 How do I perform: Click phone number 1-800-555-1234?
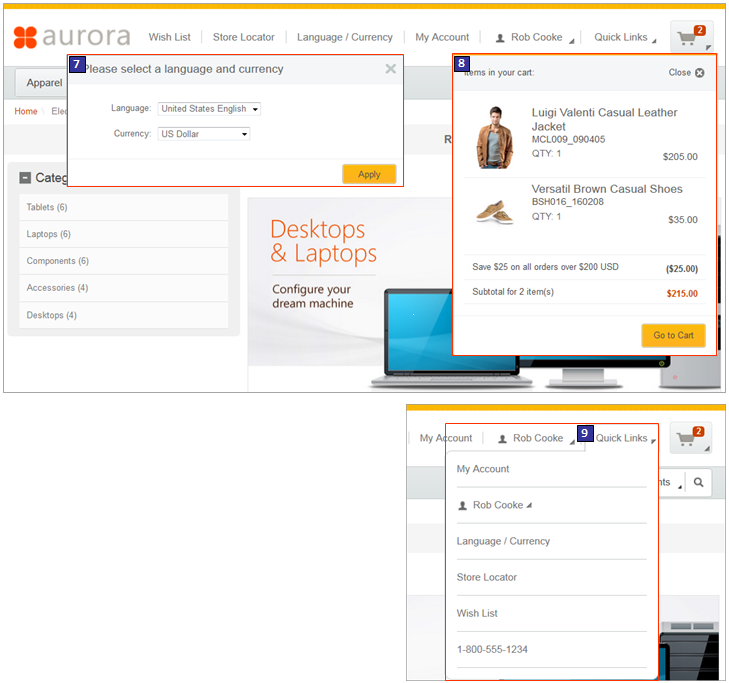492,650
